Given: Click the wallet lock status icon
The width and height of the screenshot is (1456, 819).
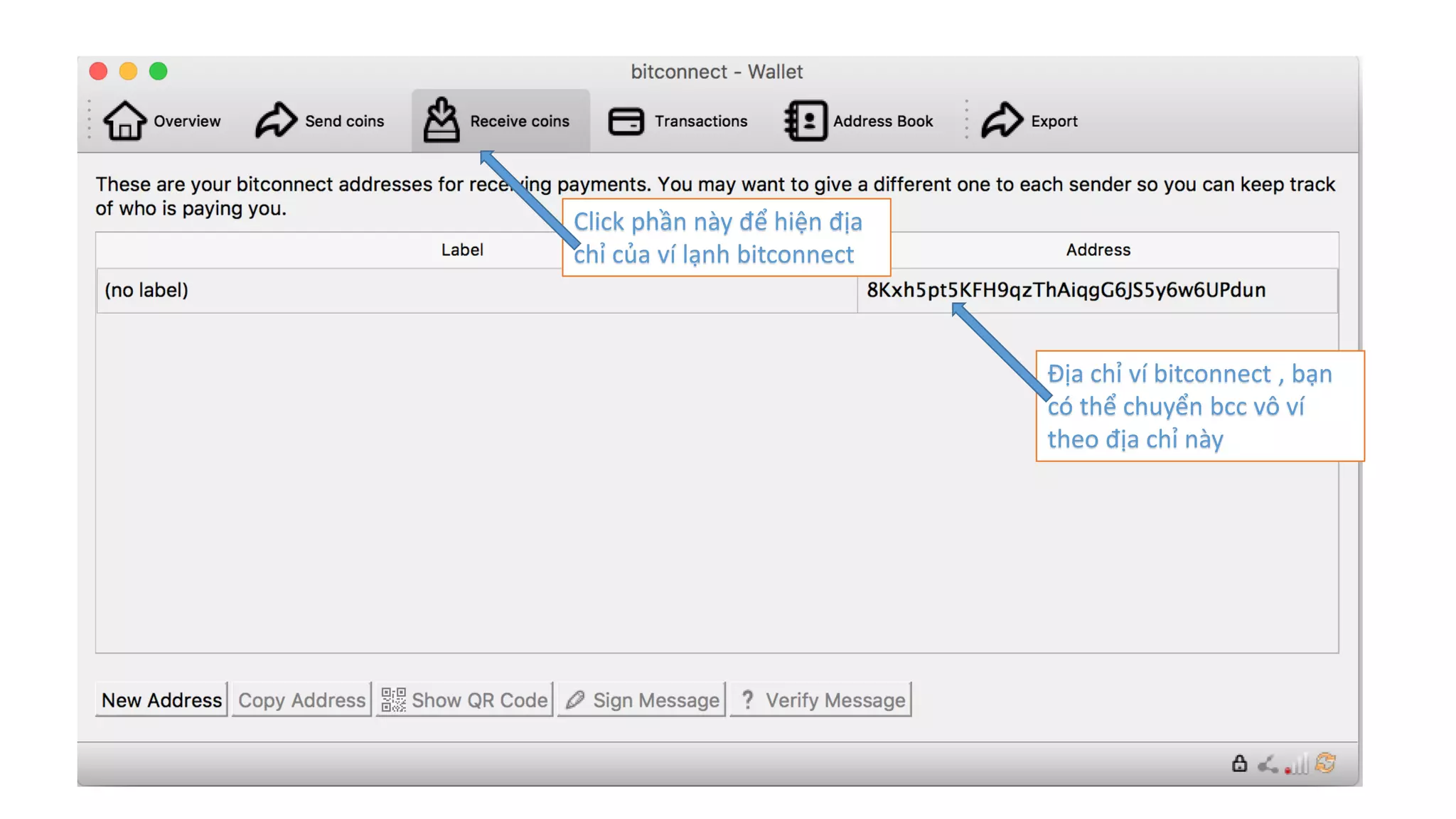Looking at the screenshot, I should [x=1239, y=764].
